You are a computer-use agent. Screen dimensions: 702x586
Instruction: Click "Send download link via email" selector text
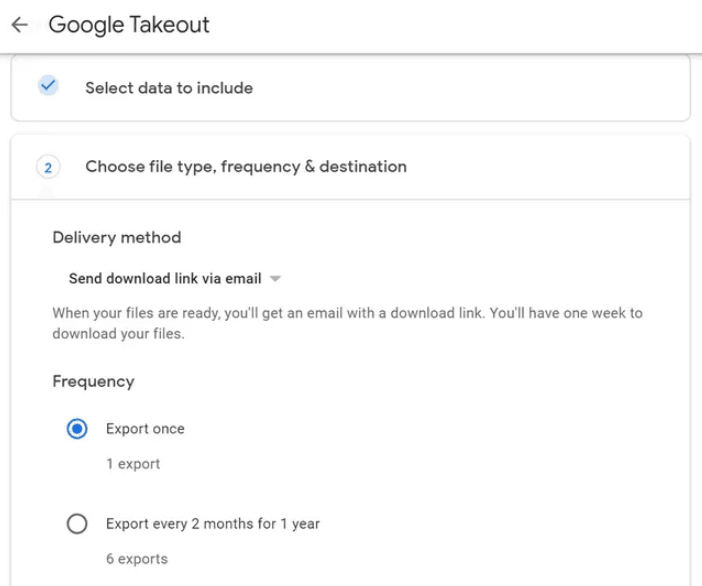coord(165,278)
